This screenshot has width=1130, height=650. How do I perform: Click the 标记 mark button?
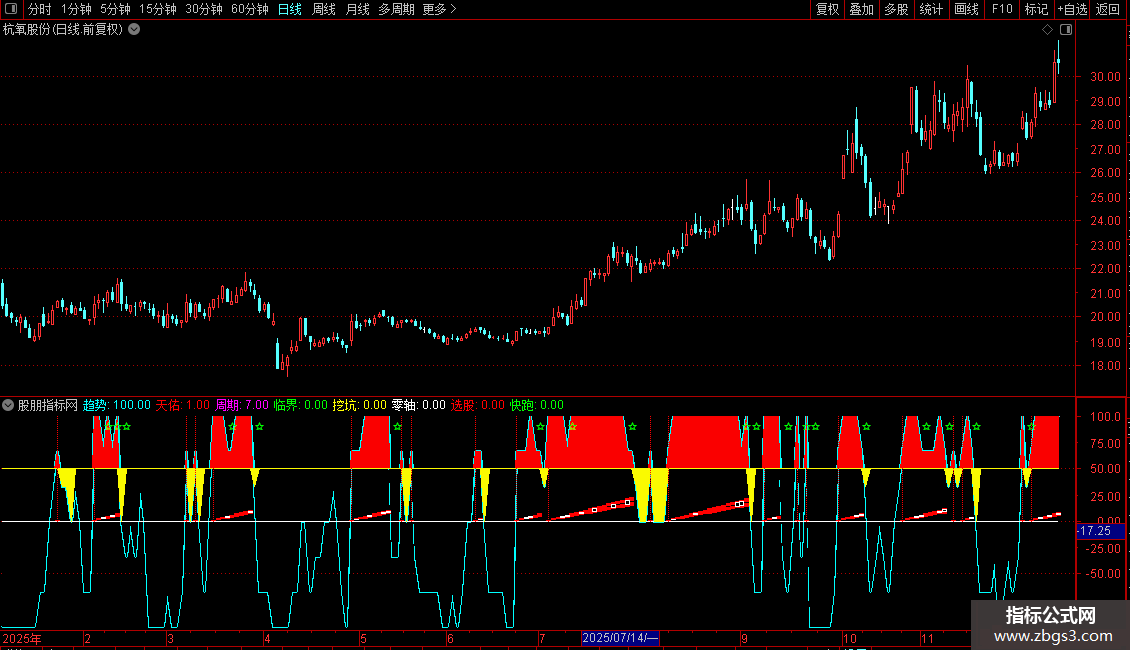point(1036,9)
